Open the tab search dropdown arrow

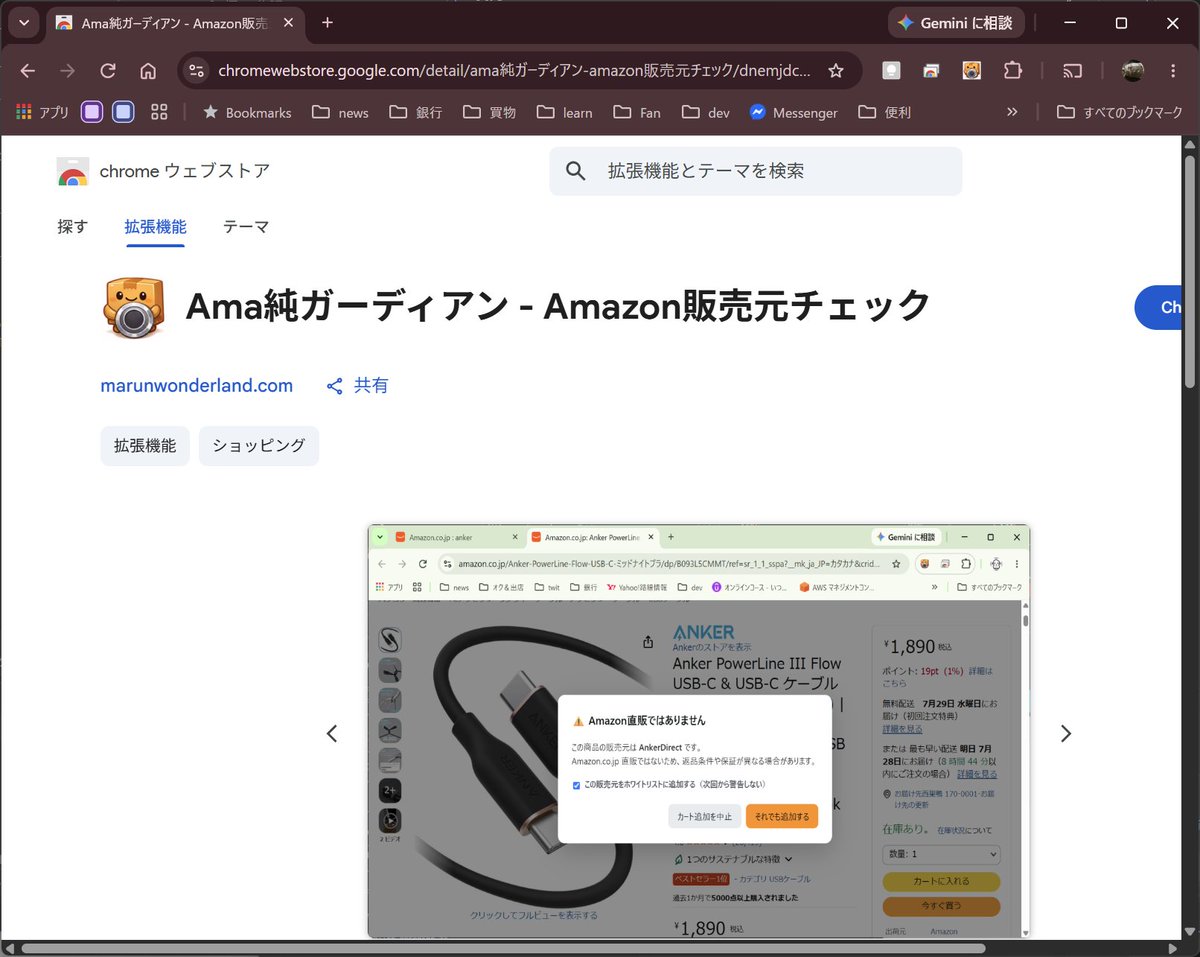tap(23, 22)
